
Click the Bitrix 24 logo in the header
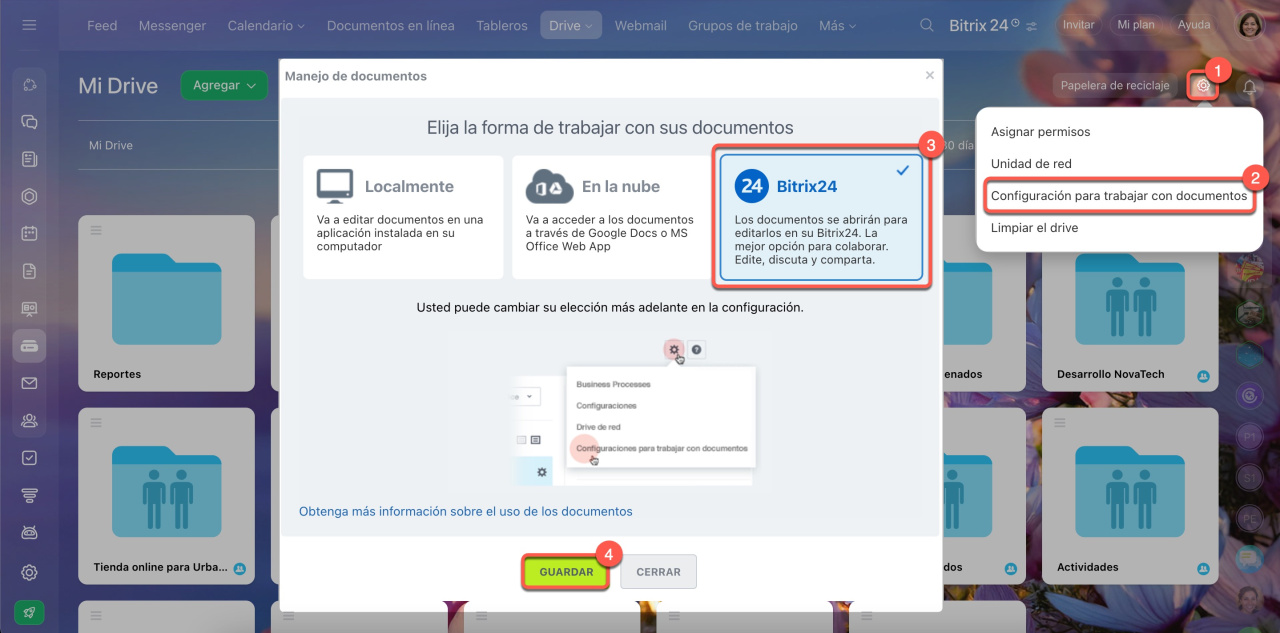pyautogui.click(x=984, y=25)
